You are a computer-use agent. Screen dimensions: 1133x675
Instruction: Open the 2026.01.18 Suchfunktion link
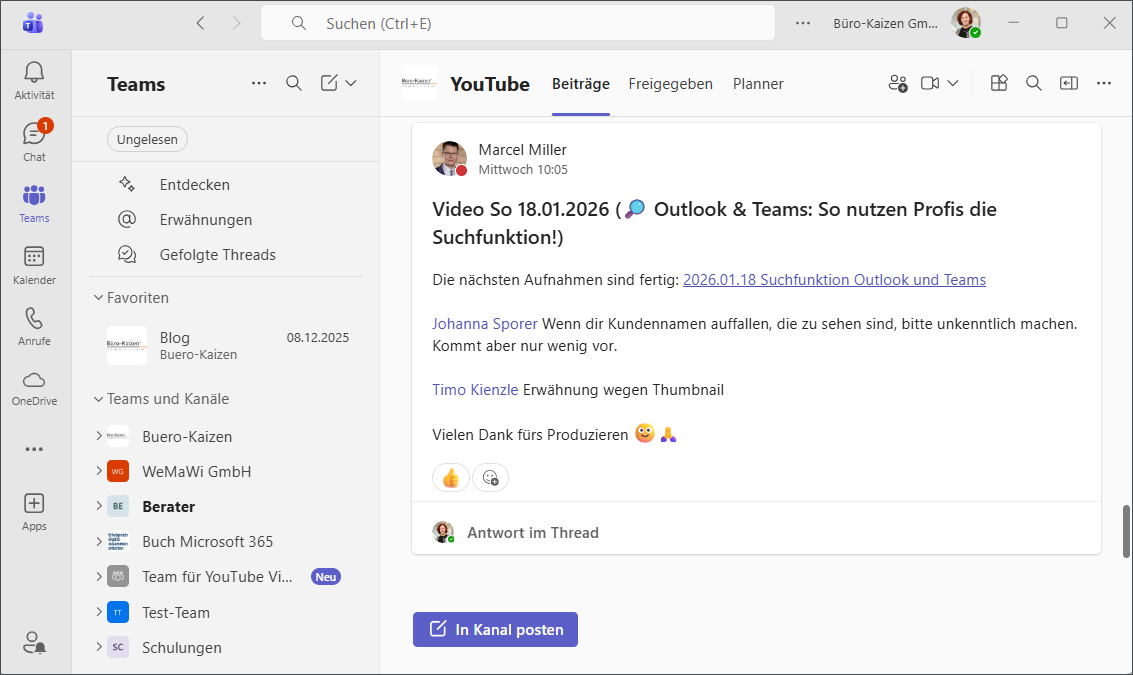click(x=834, y=280)
